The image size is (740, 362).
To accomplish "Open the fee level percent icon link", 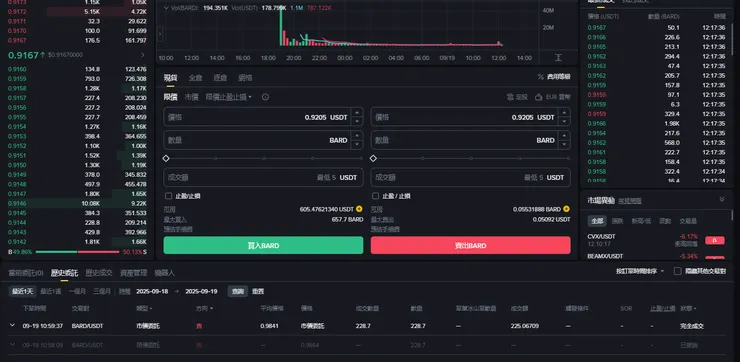I will point(554,76).
